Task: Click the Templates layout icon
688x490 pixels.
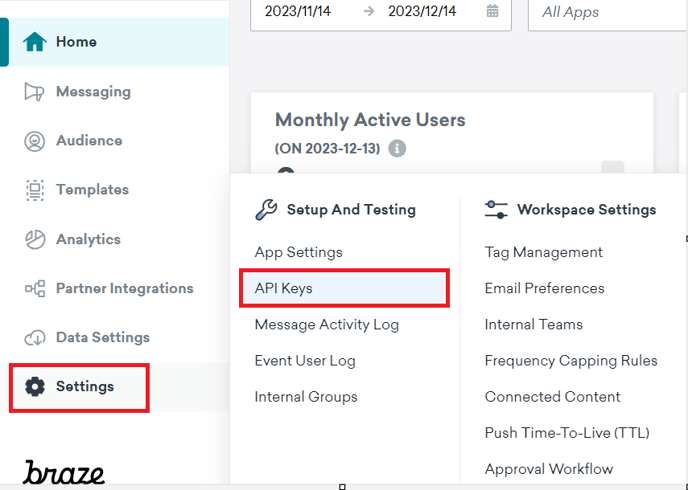Action: [35, 190]
